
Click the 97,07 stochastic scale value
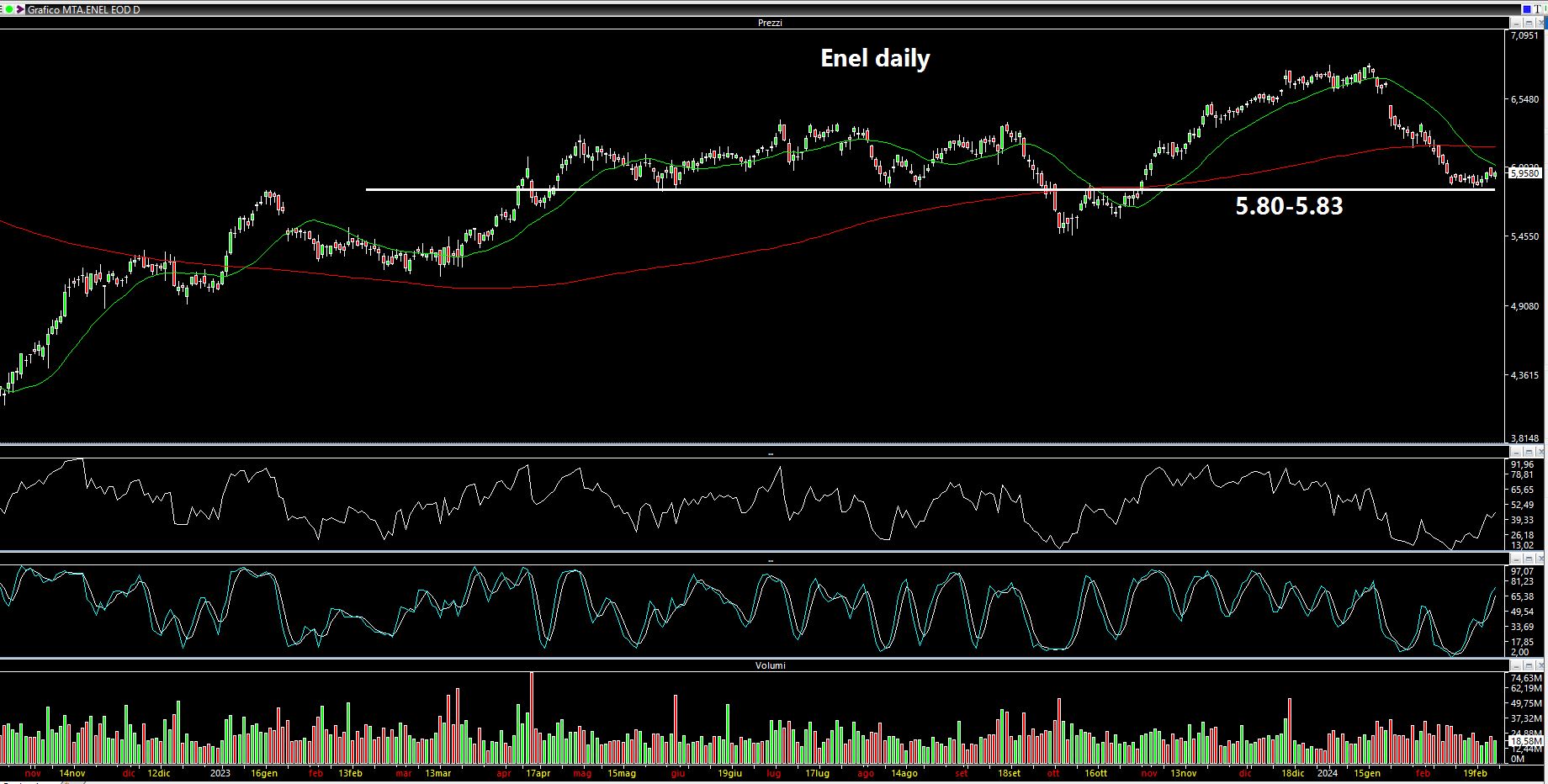coord(1523,571)
